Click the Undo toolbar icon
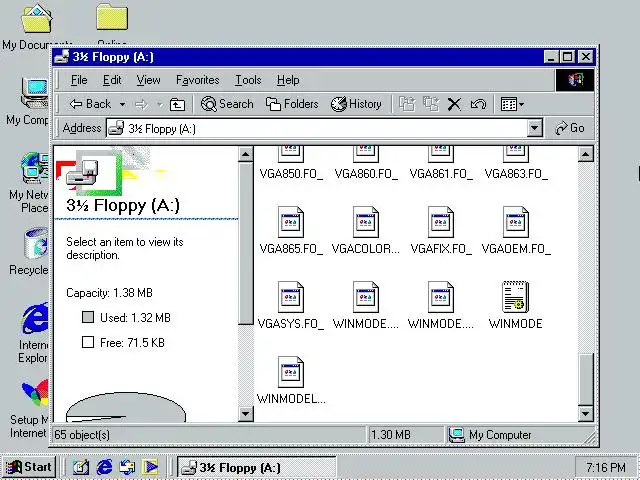 [x=478, y=104]
